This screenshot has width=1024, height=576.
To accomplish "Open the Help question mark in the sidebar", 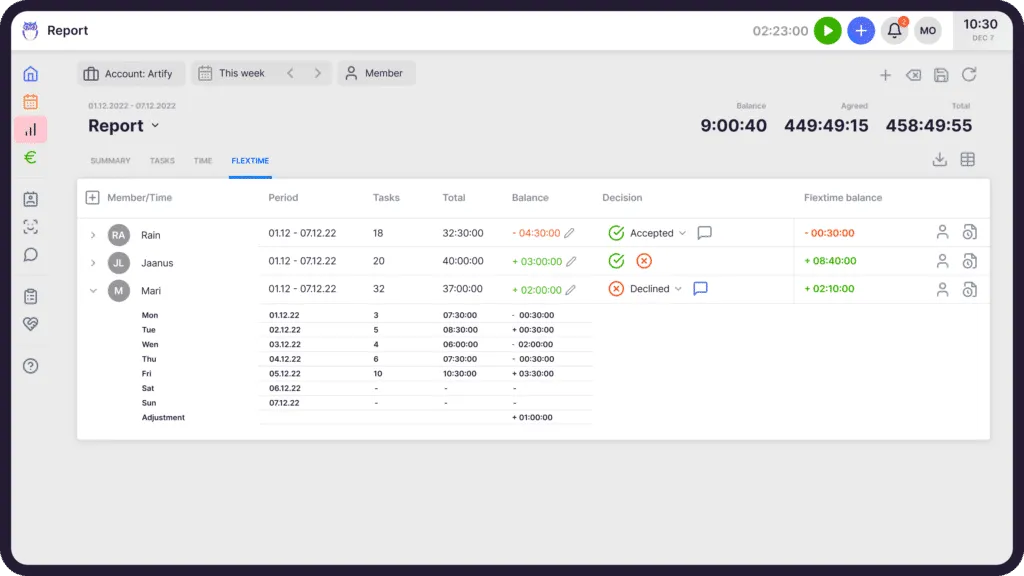I will coord(30,366).
